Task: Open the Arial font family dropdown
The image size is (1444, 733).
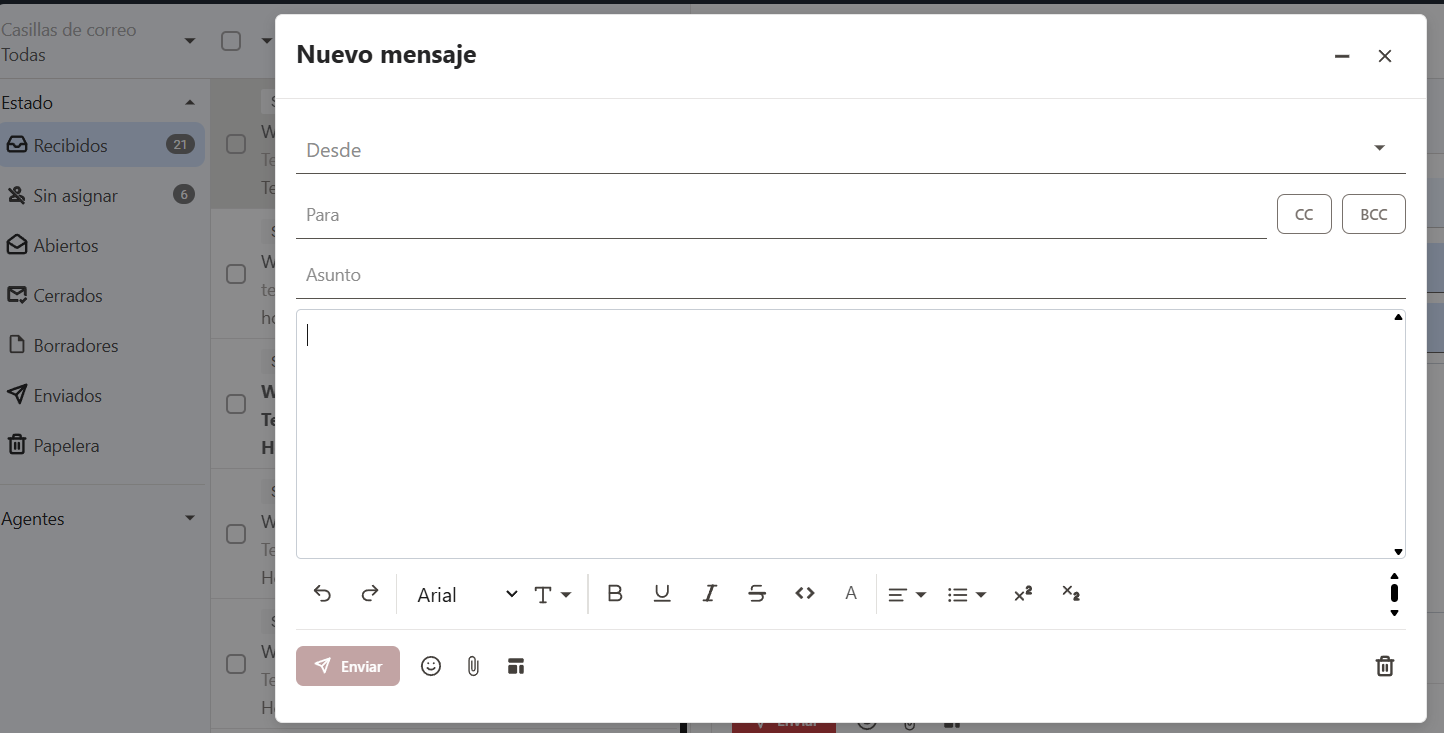Action: 467,595
